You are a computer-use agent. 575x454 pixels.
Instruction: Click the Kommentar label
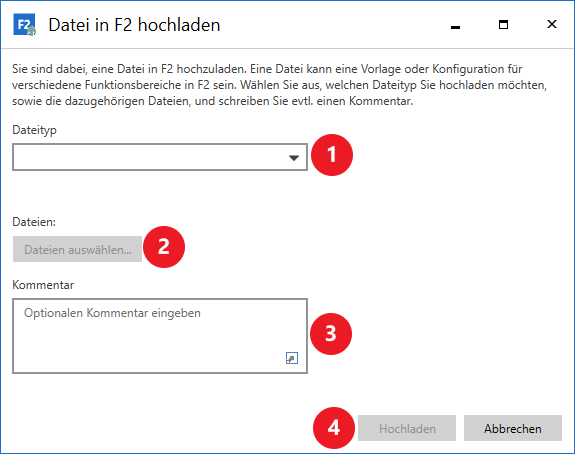point(43,285)
